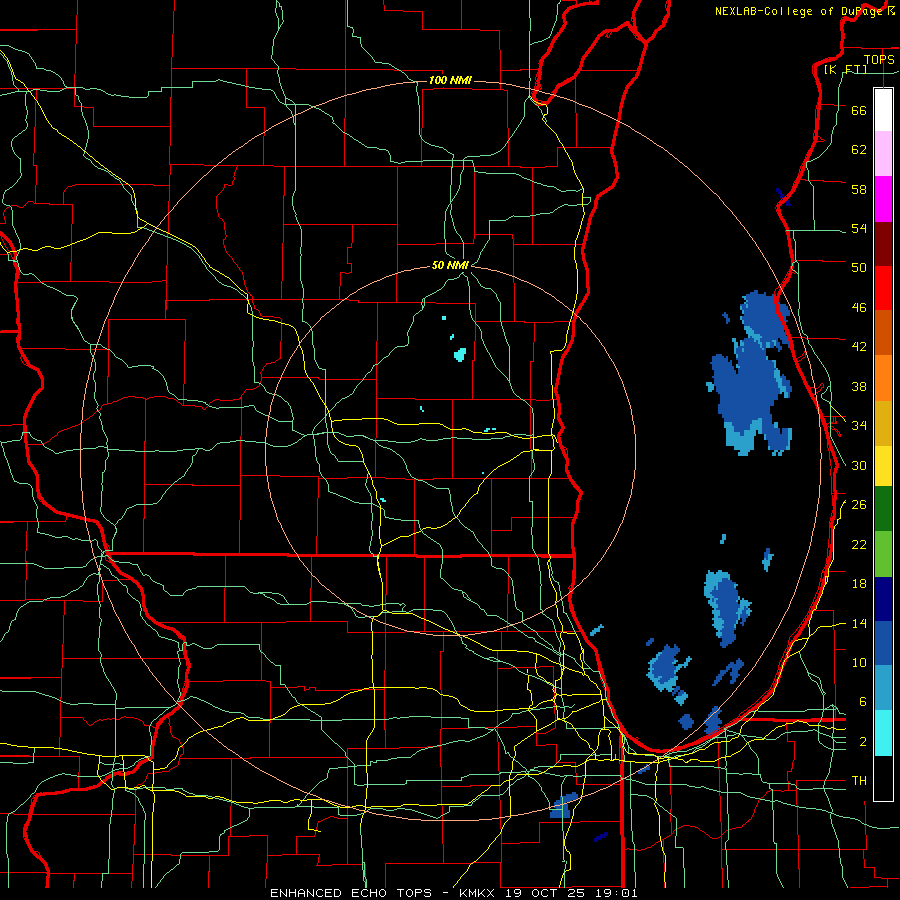Select the medium blue 14 K FT swatch

883,643
